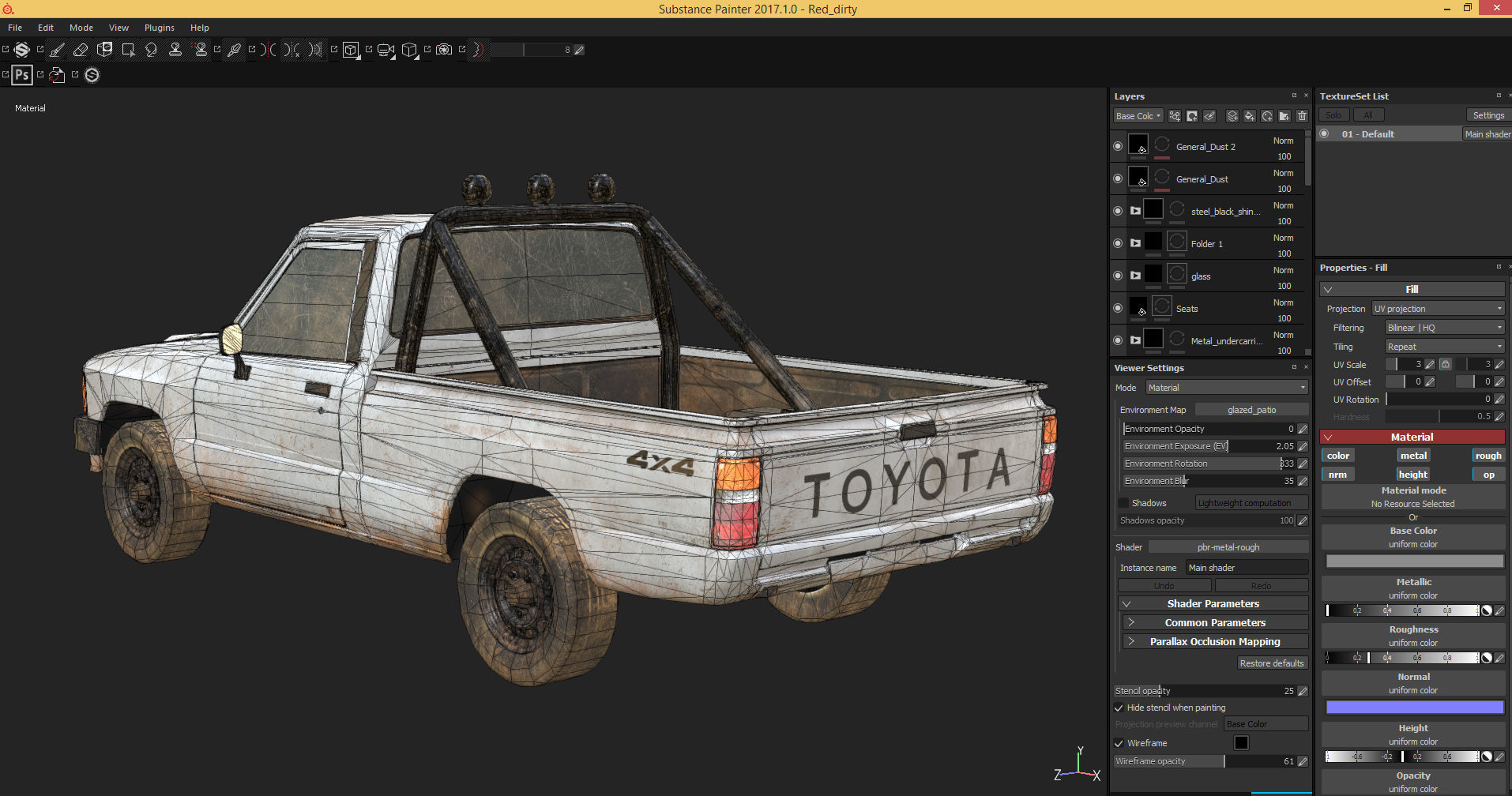The width and height of the screenshot is (1512, 796).
Task: Open the Mode menu
Action: (81, 28)
